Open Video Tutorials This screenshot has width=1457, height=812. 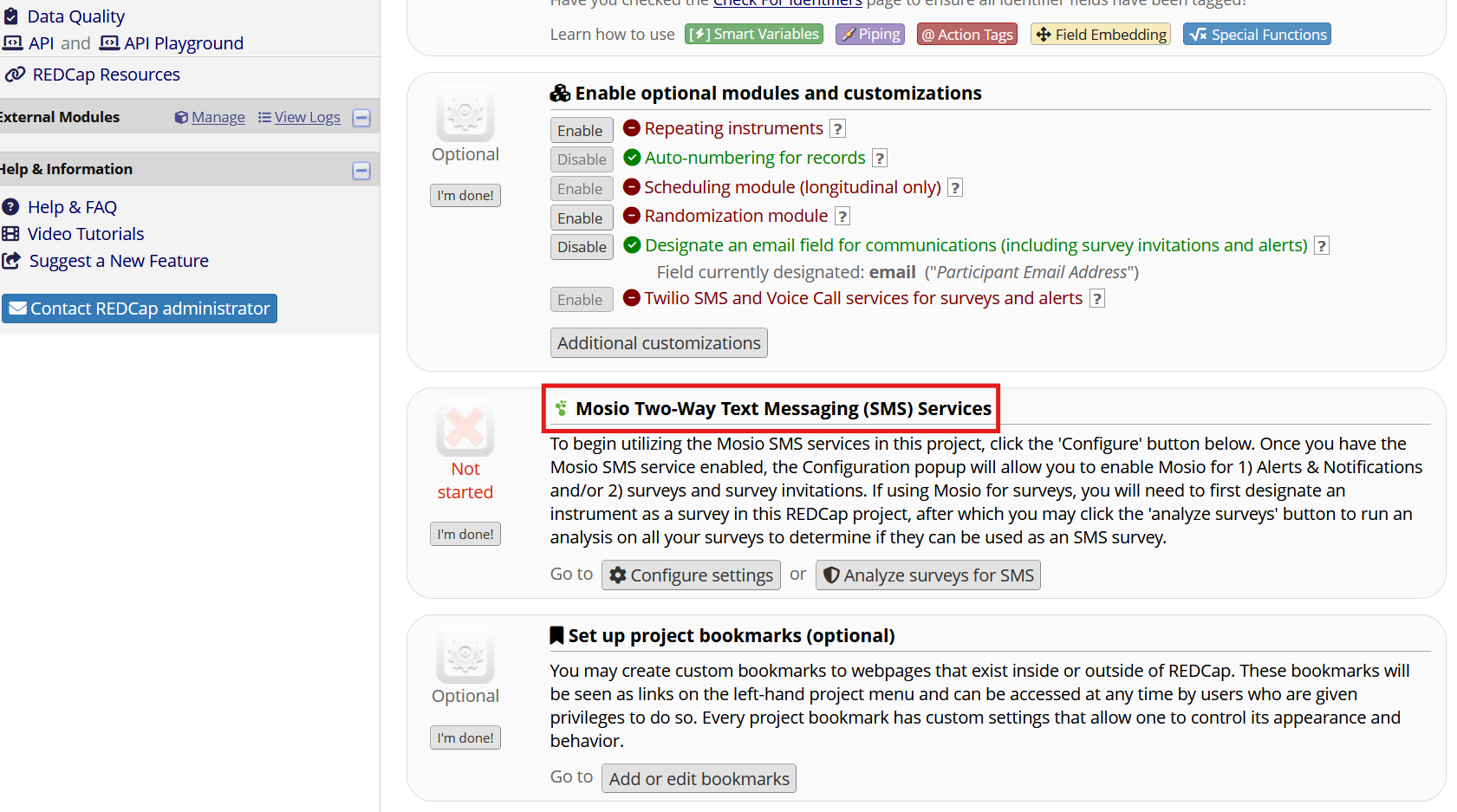[86, 234]
